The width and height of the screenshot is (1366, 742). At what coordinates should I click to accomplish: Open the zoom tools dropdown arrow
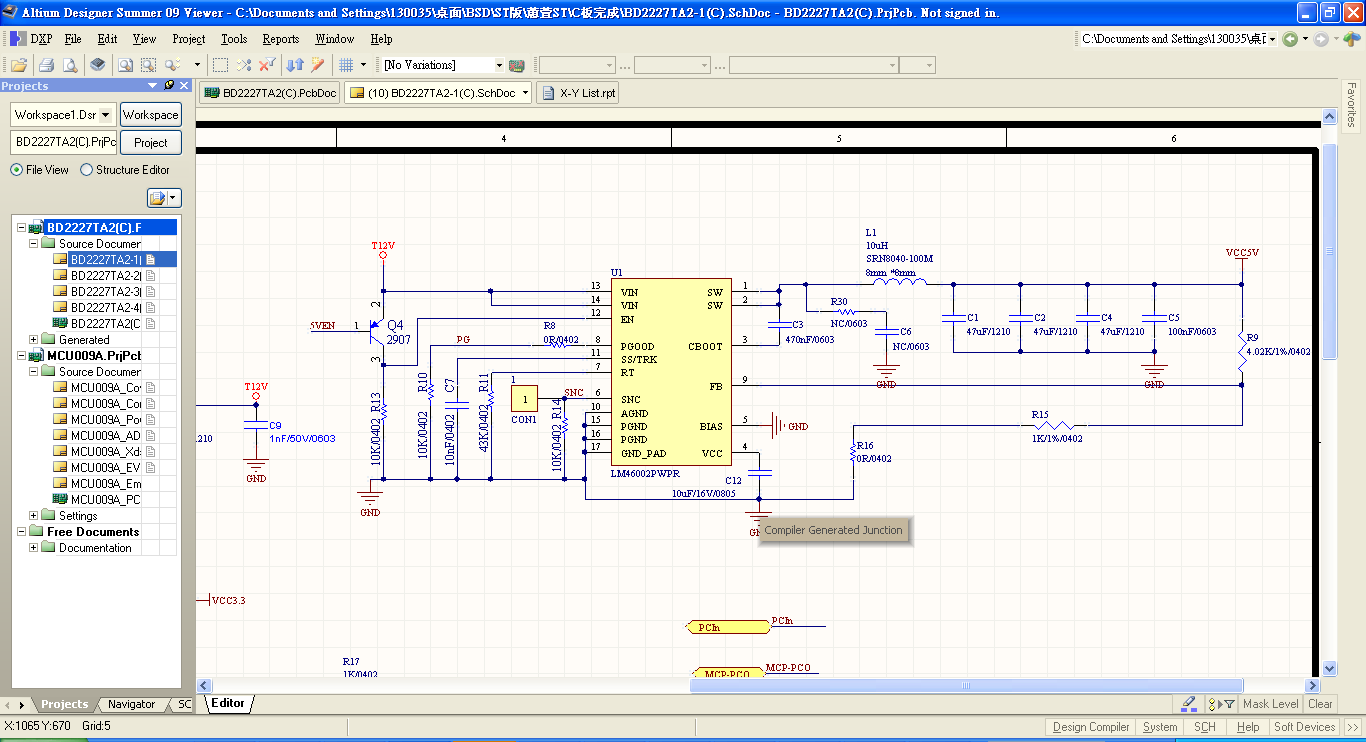(197, 65)
